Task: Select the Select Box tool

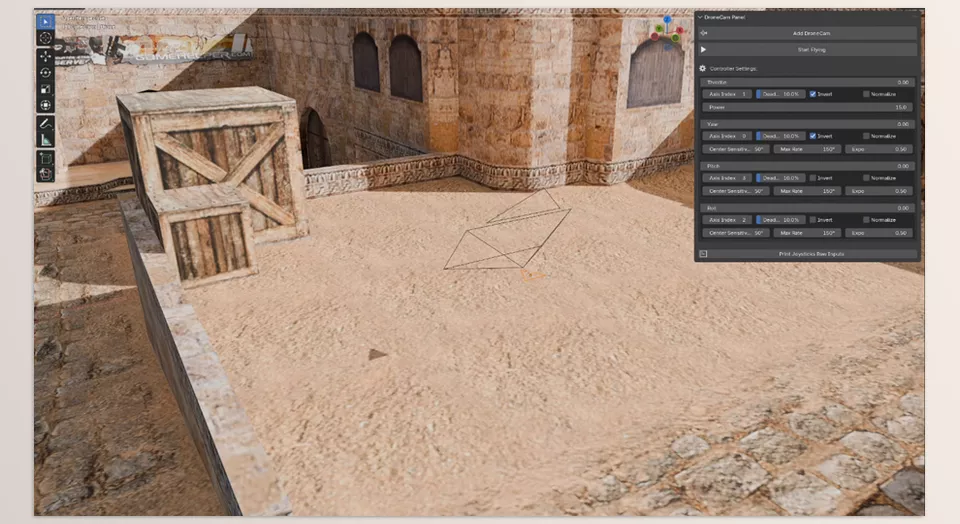Action: (x=45, y=21)
